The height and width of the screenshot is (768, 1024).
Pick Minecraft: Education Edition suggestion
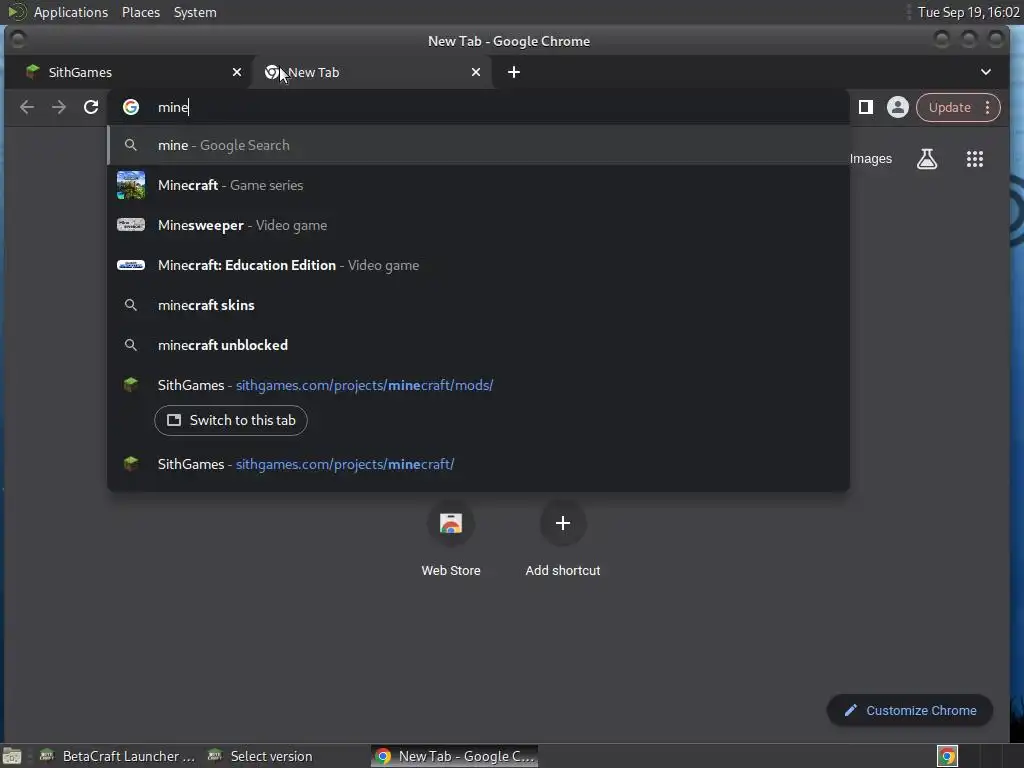(478, 265)
